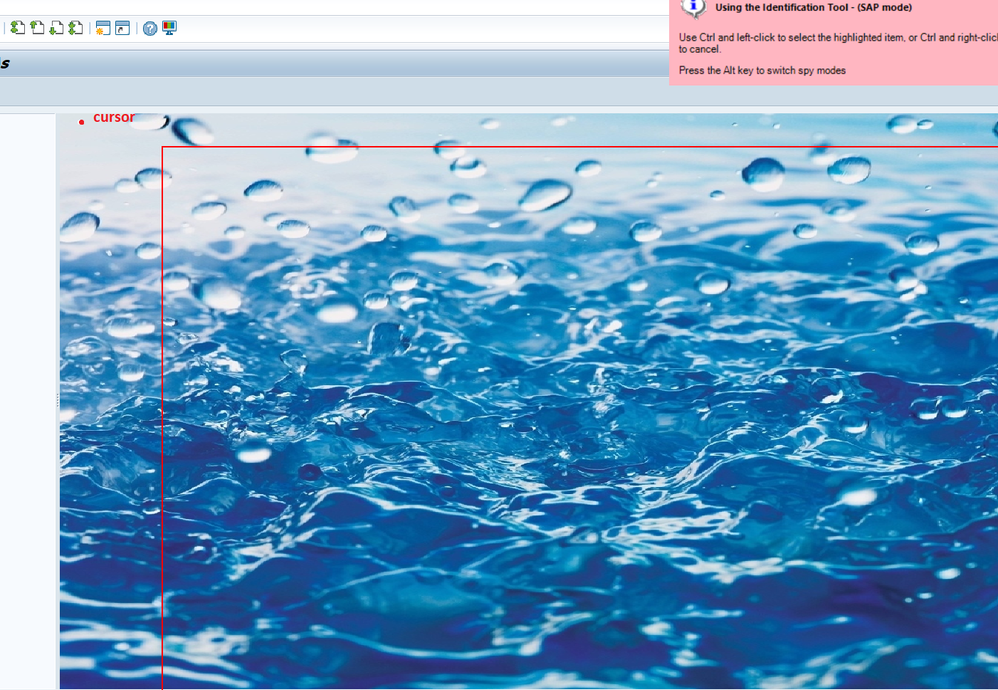
Task: Click the next page icon
Action: coord(57,28)
